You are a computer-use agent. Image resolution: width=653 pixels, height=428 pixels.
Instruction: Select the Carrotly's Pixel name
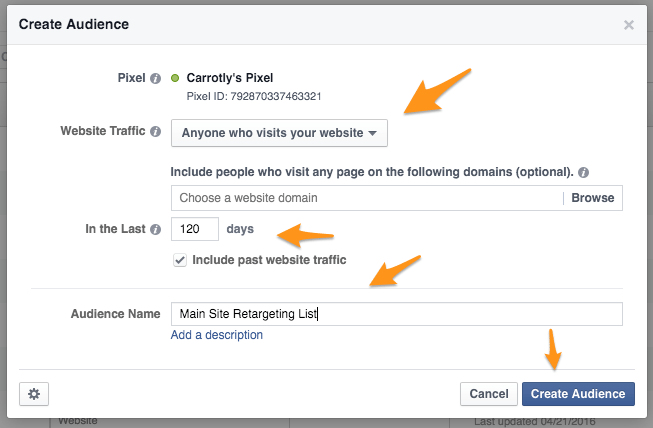tap(230, 78)
